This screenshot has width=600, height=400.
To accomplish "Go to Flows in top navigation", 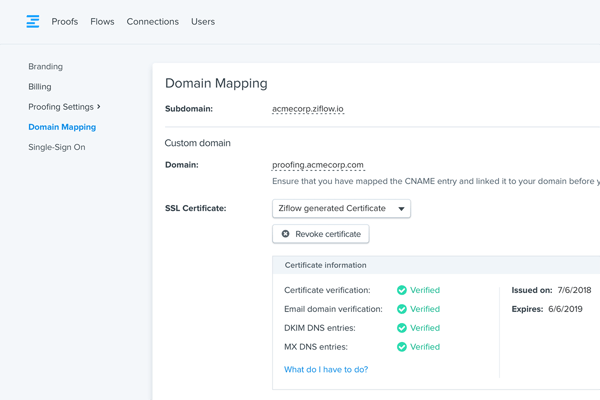I will (102, 22).
